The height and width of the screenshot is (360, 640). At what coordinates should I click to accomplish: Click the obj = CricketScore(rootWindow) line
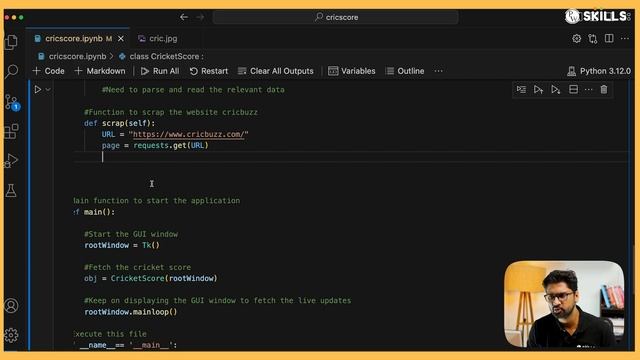[x=151, y=278]
